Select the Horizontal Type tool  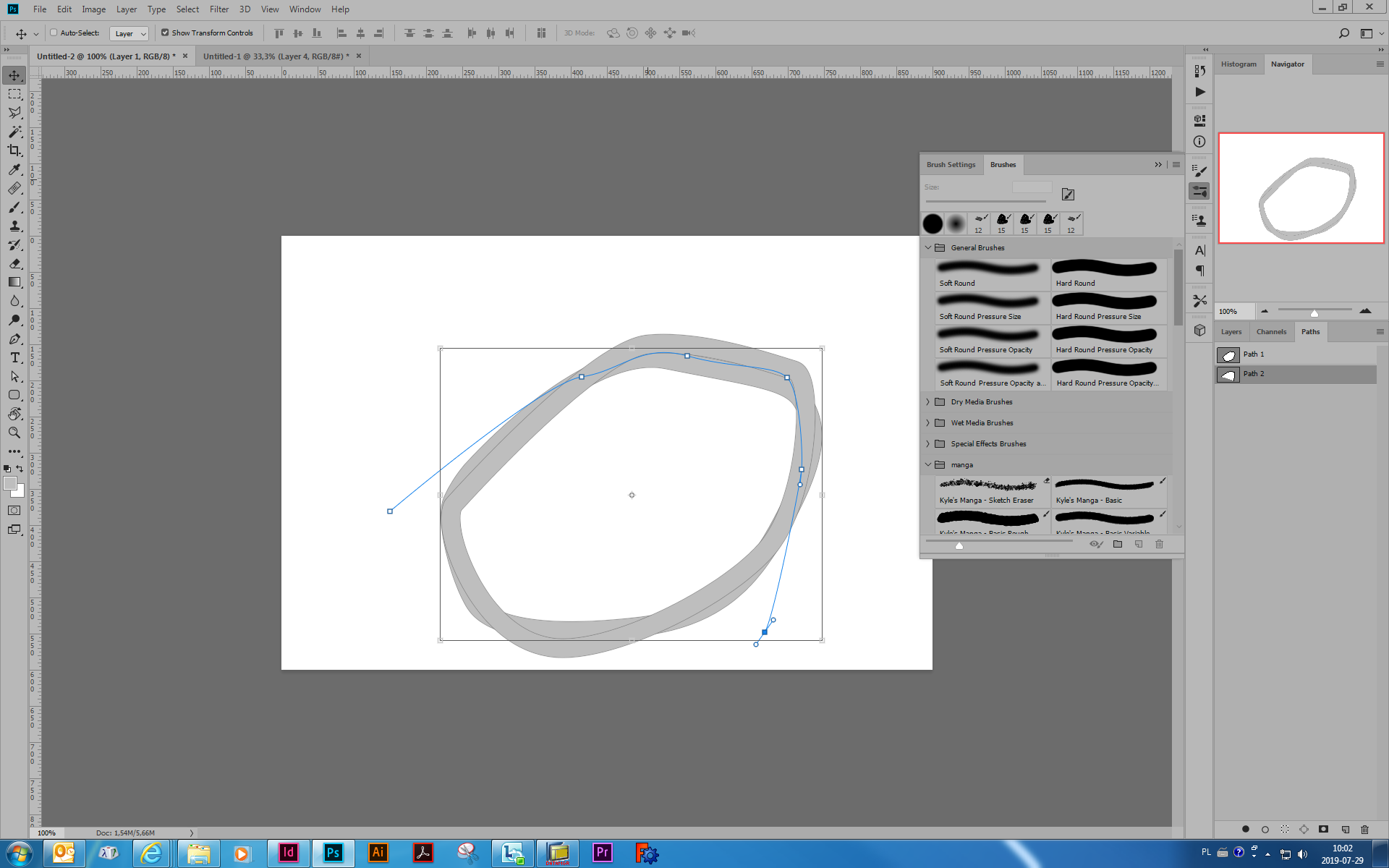click(14, 357)
